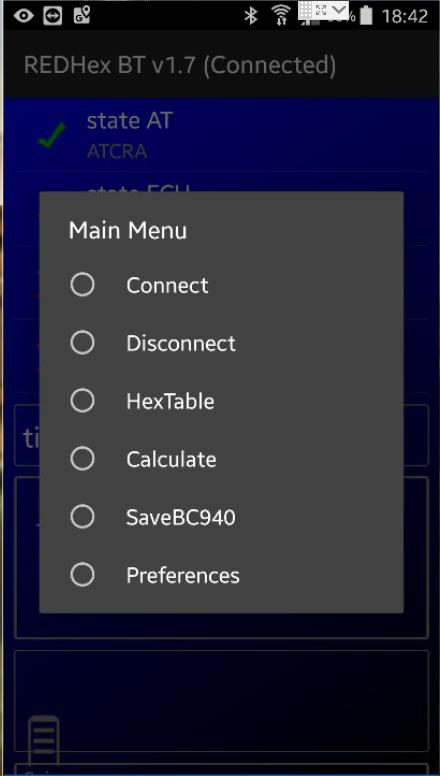Screen dimensions: 440x776
Task: Select the SaveBC940 radio button
Action: pos(82,517)
